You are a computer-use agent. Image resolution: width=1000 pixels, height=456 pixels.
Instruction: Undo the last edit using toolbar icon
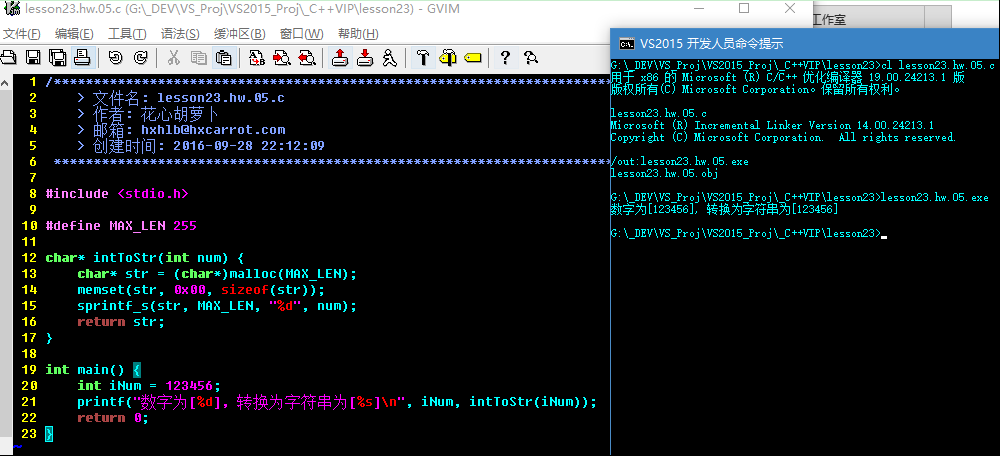(115, 57)
